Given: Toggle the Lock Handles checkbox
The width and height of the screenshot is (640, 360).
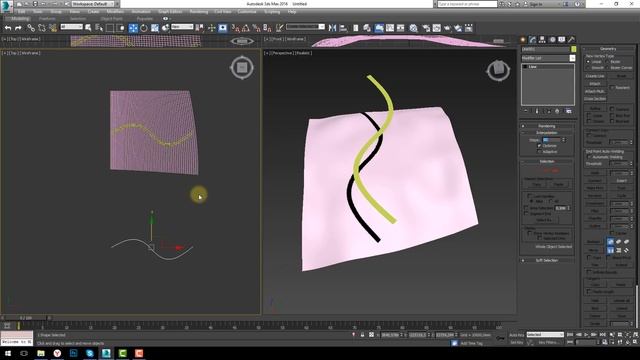Looking at the screenshot, I should (529, 196).
